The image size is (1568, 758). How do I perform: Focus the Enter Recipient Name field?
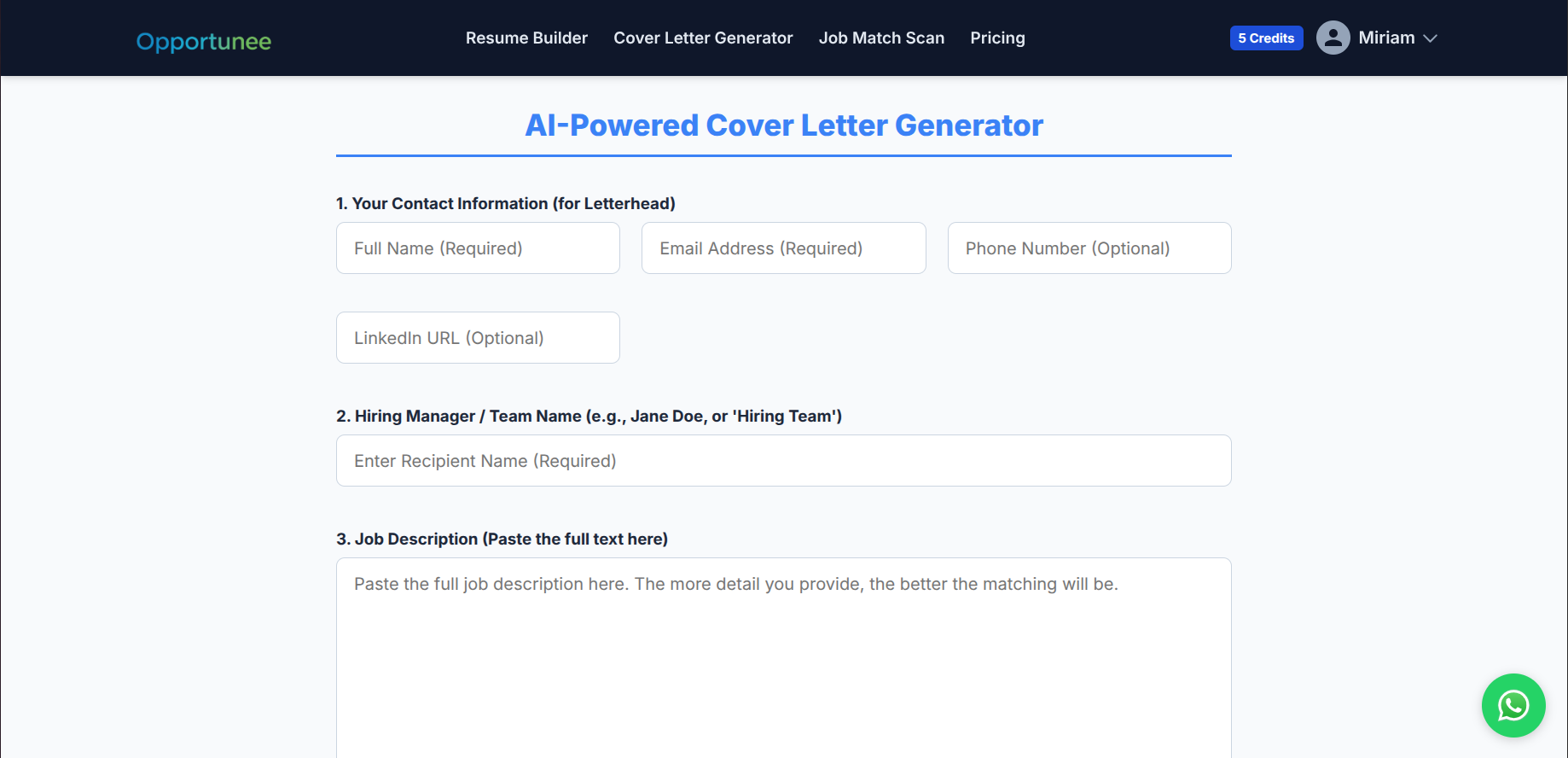783,461
